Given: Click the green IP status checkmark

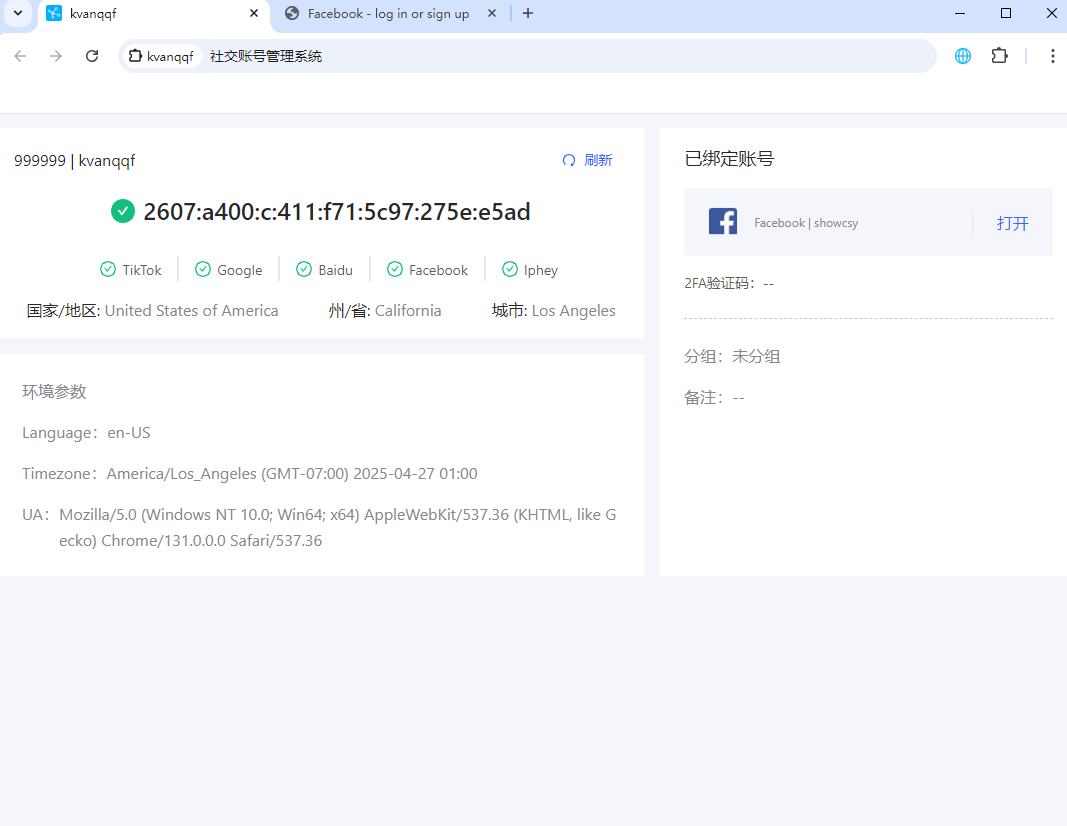Looking at the screenshot, I should pyautogui.click(x=123, y=211).
